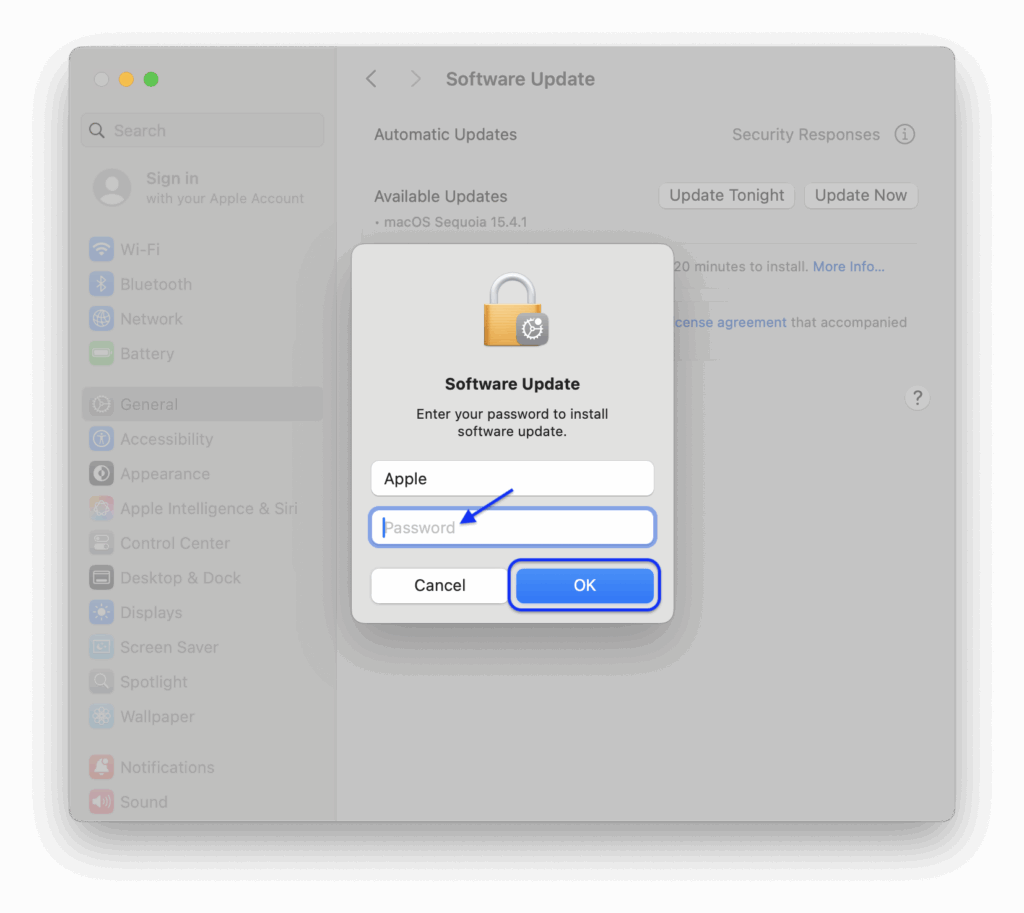Click the search magnifying glass icon

click(x=97, y=130)
